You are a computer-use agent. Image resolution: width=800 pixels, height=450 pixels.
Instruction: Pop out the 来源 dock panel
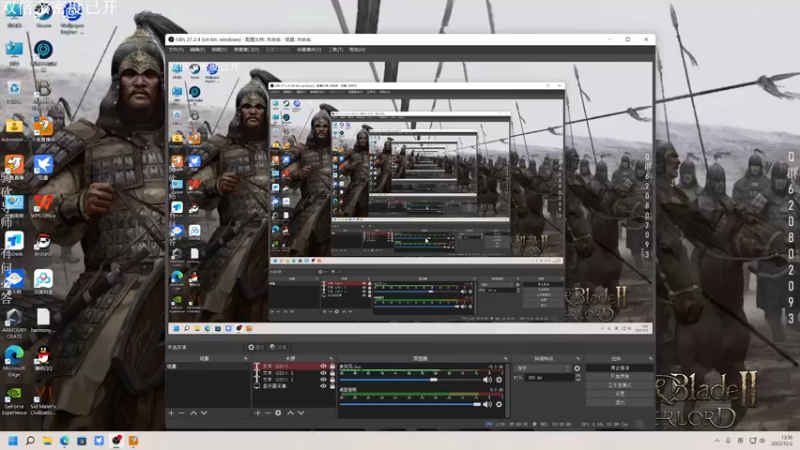[x=331, y=359]
